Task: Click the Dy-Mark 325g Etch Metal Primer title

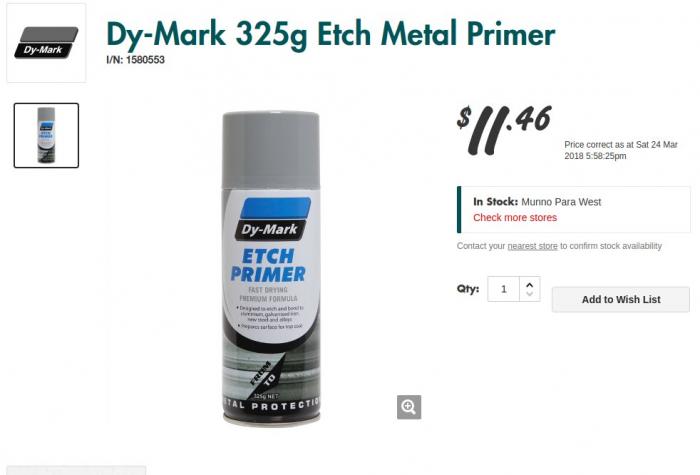Action: pos(330,34)
